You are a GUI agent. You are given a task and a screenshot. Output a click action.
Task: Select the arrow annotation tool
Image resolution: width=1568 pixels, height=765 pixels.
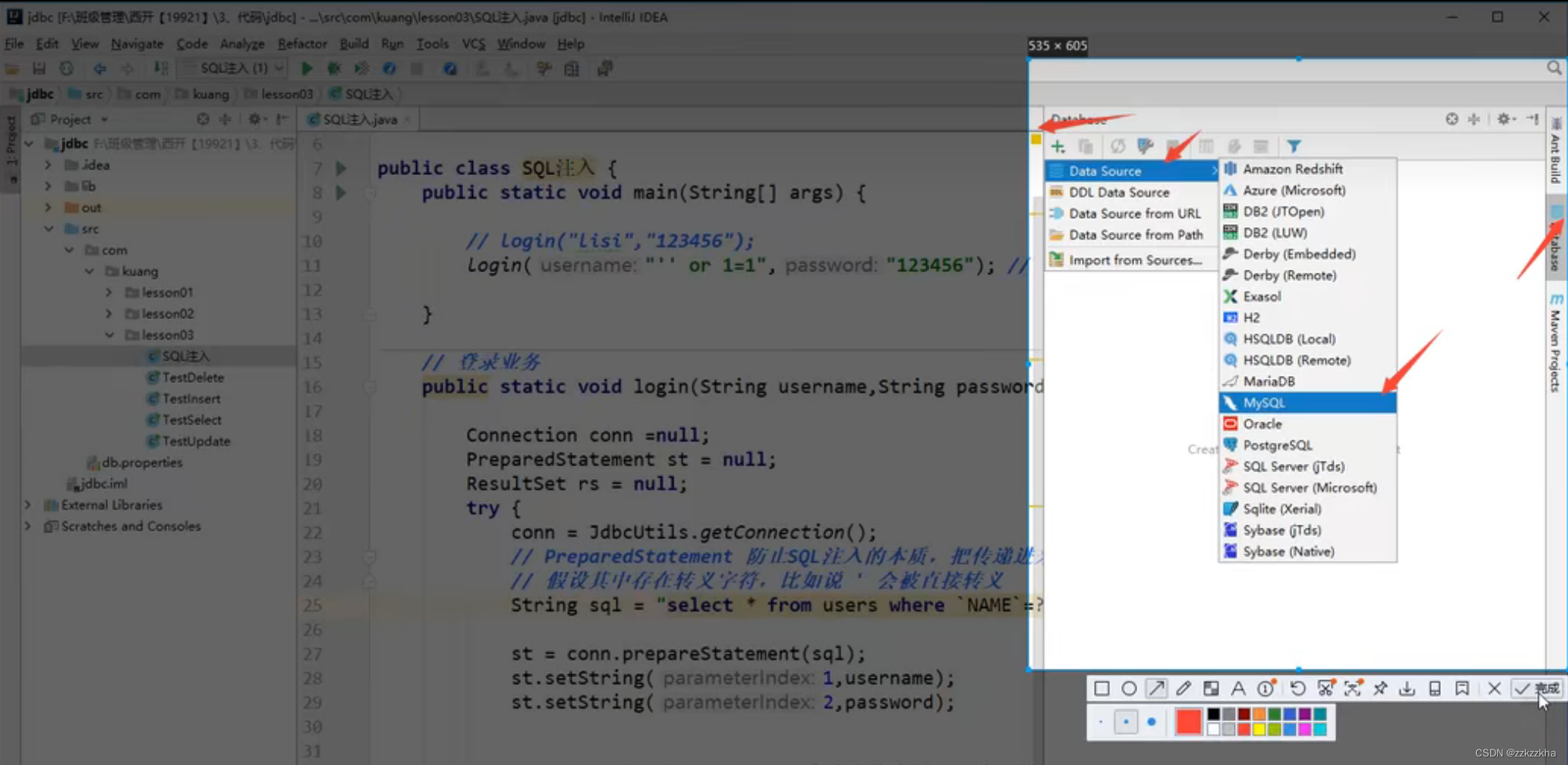click(x=1157, y=689)
